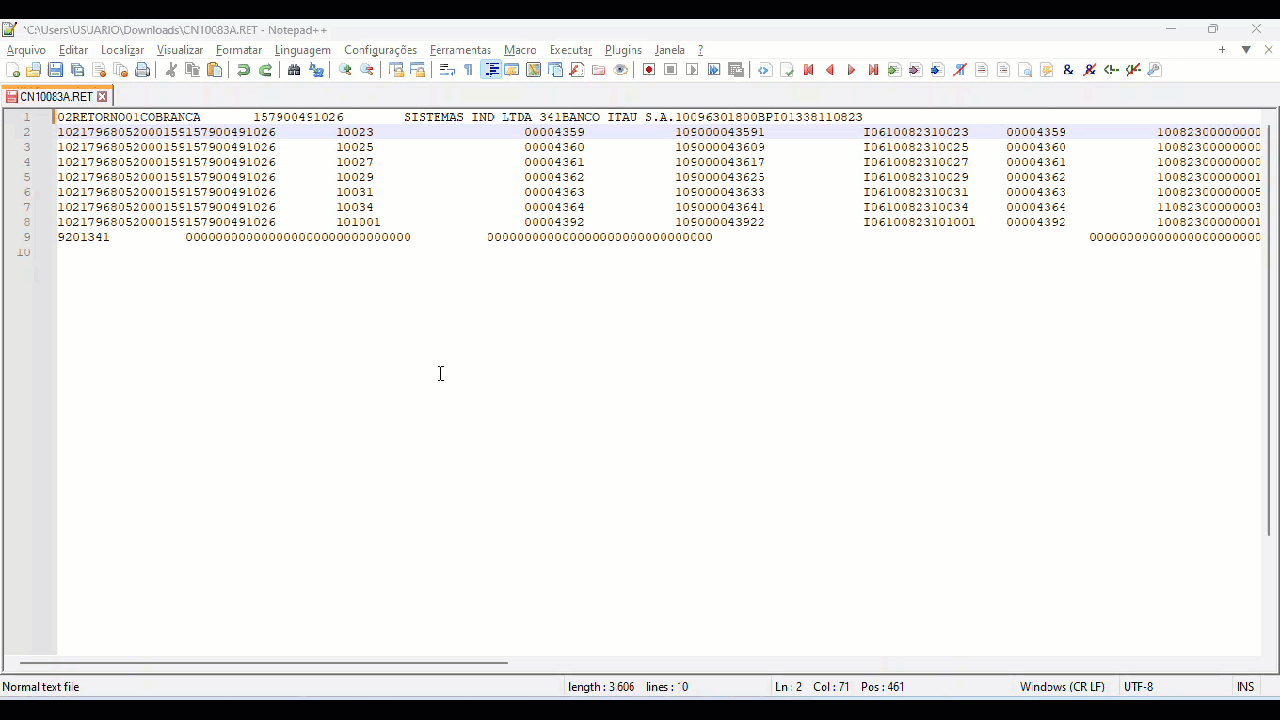Toggle word wrap in the toolbar
Image resolution: width=1280 pixels, height=720 pixels.
(x=447, y=70)
